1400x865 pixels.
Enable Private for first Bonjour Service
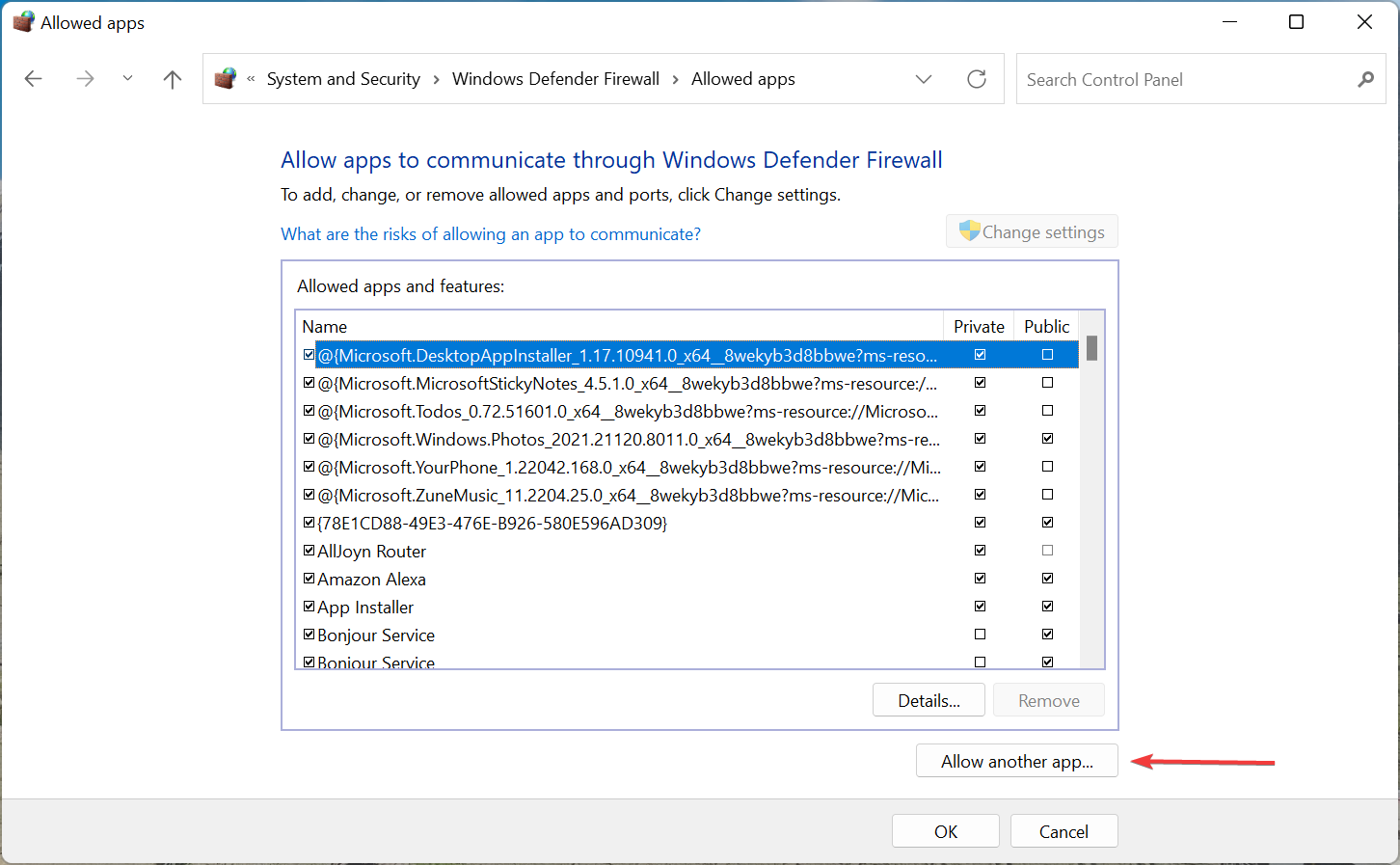980,635
